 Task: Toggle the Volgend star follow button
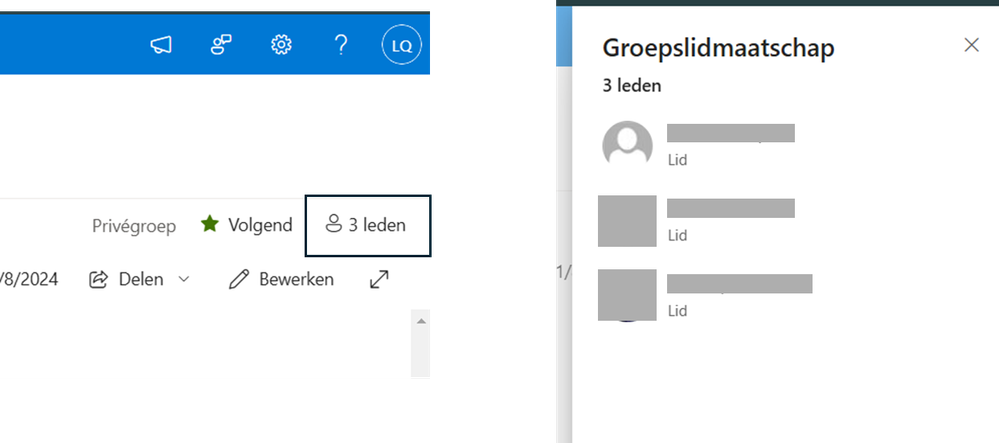click(246, 225)
